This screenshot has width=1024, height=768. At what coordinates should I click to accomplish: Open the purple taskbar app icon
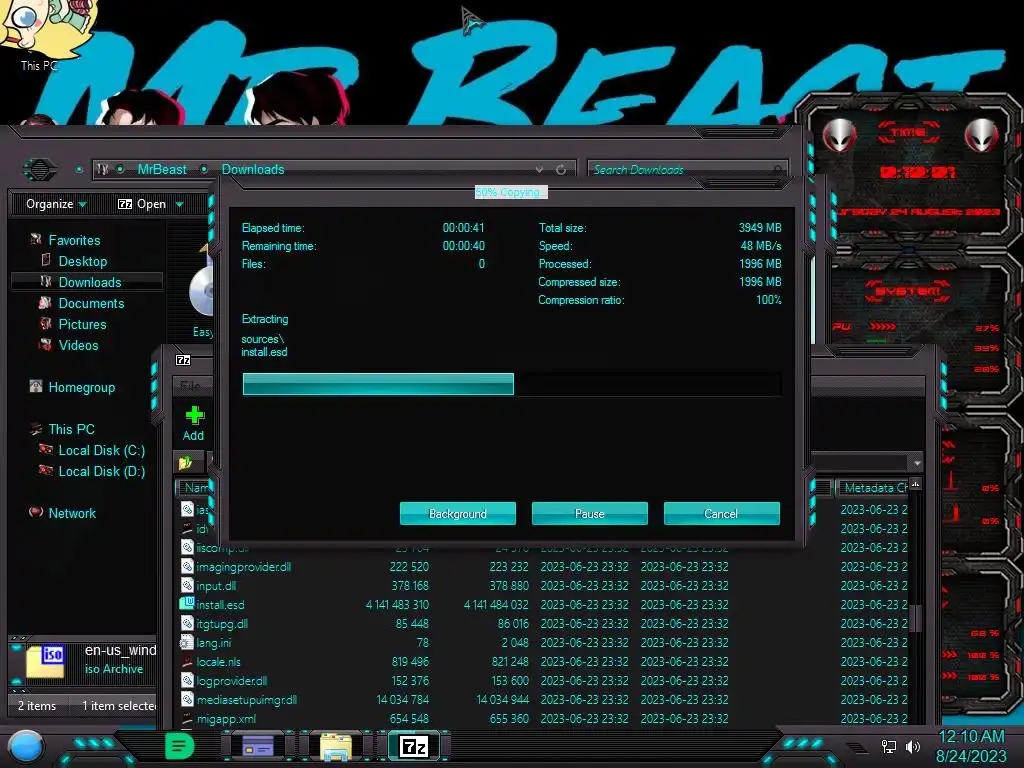(258, 746)
